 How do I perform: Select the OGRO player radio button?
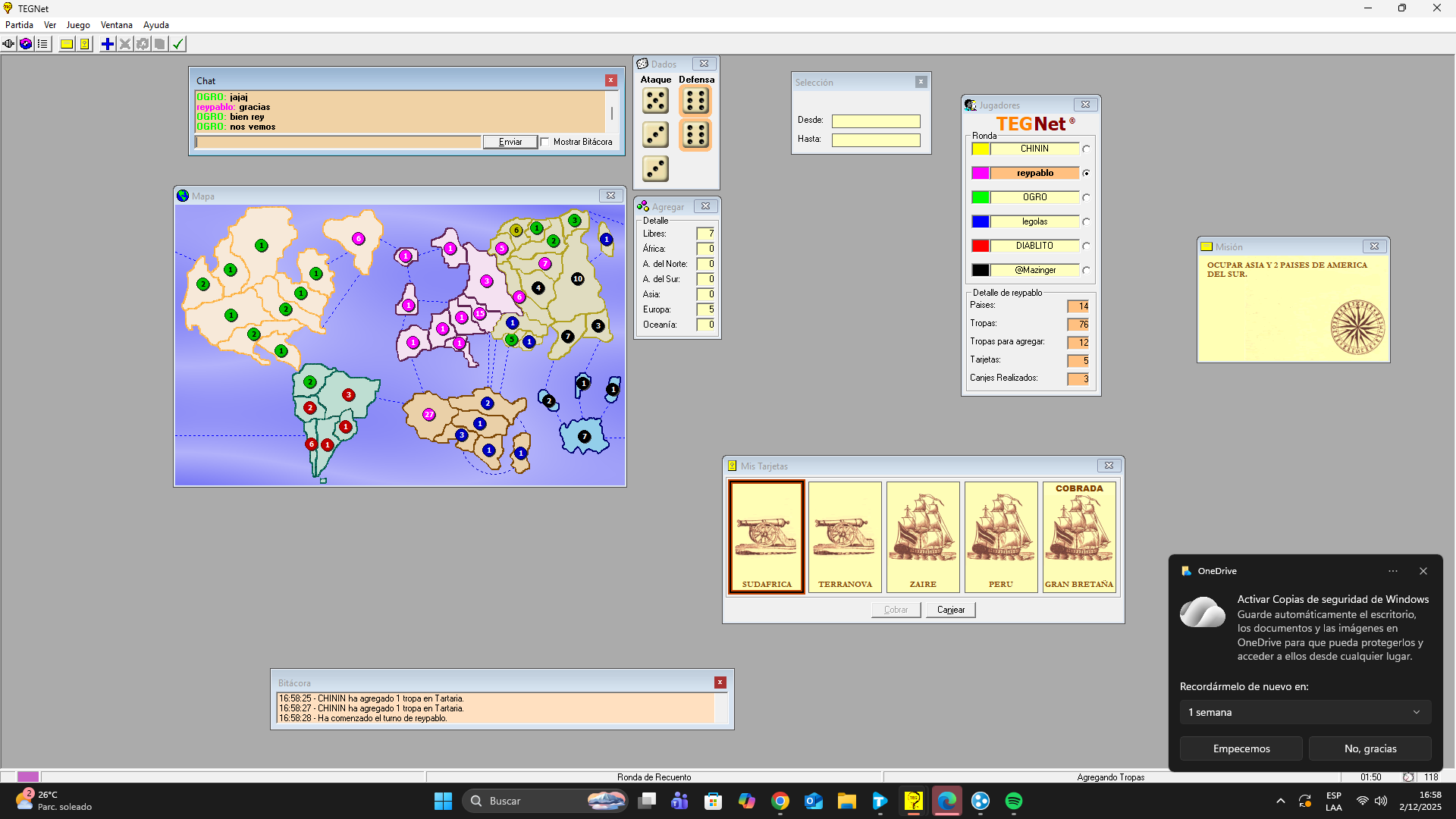coord(1086,197)
